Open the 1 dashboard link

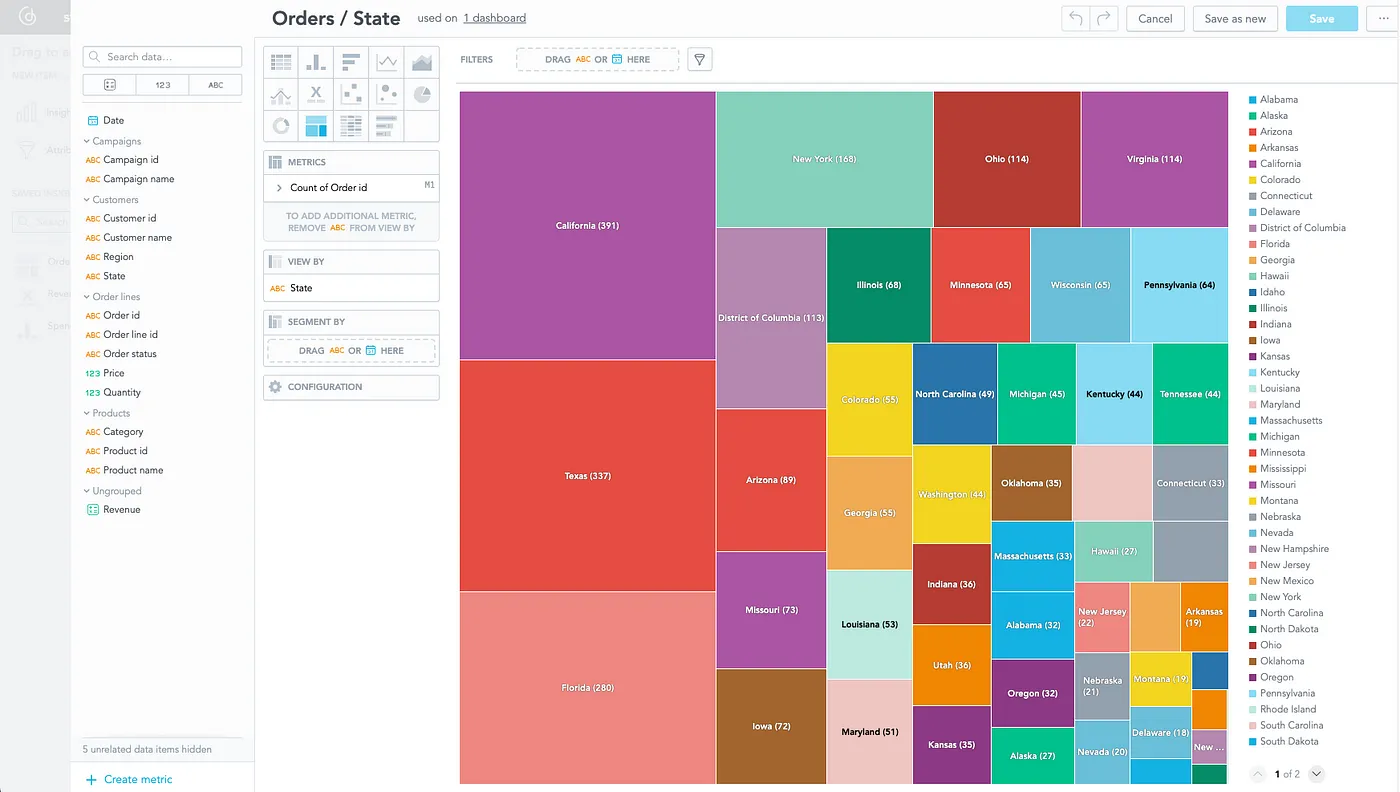[494, 18]
